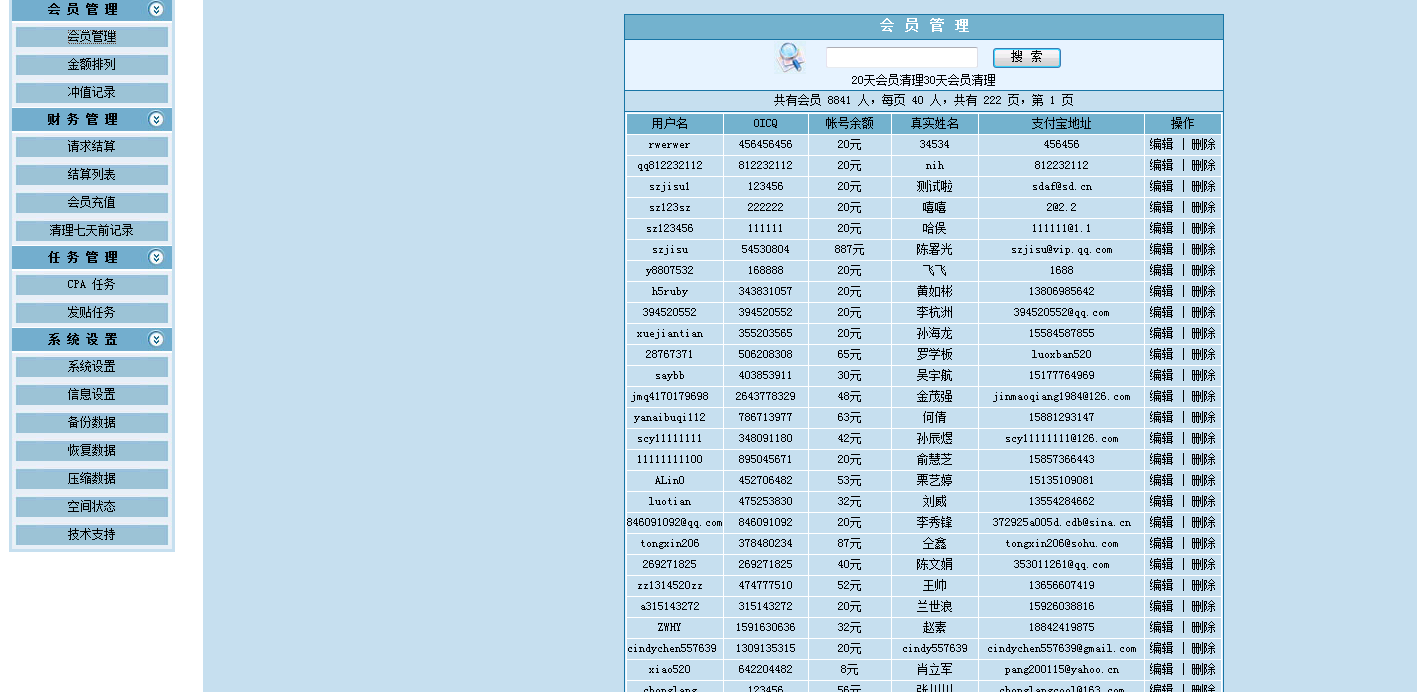
Task: Edit member ZWHY
Action: [1161, 628]
